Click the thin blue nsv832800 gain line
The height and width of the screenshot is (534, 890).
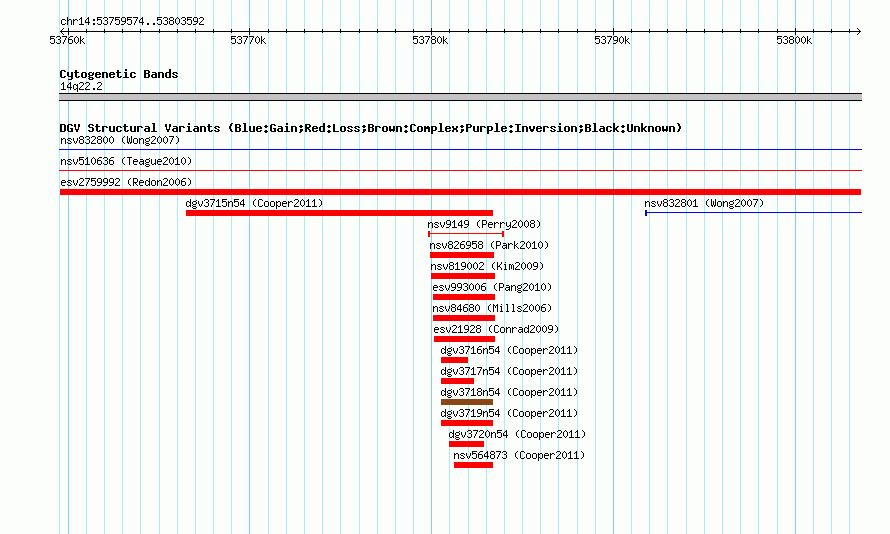click(460, 150)
